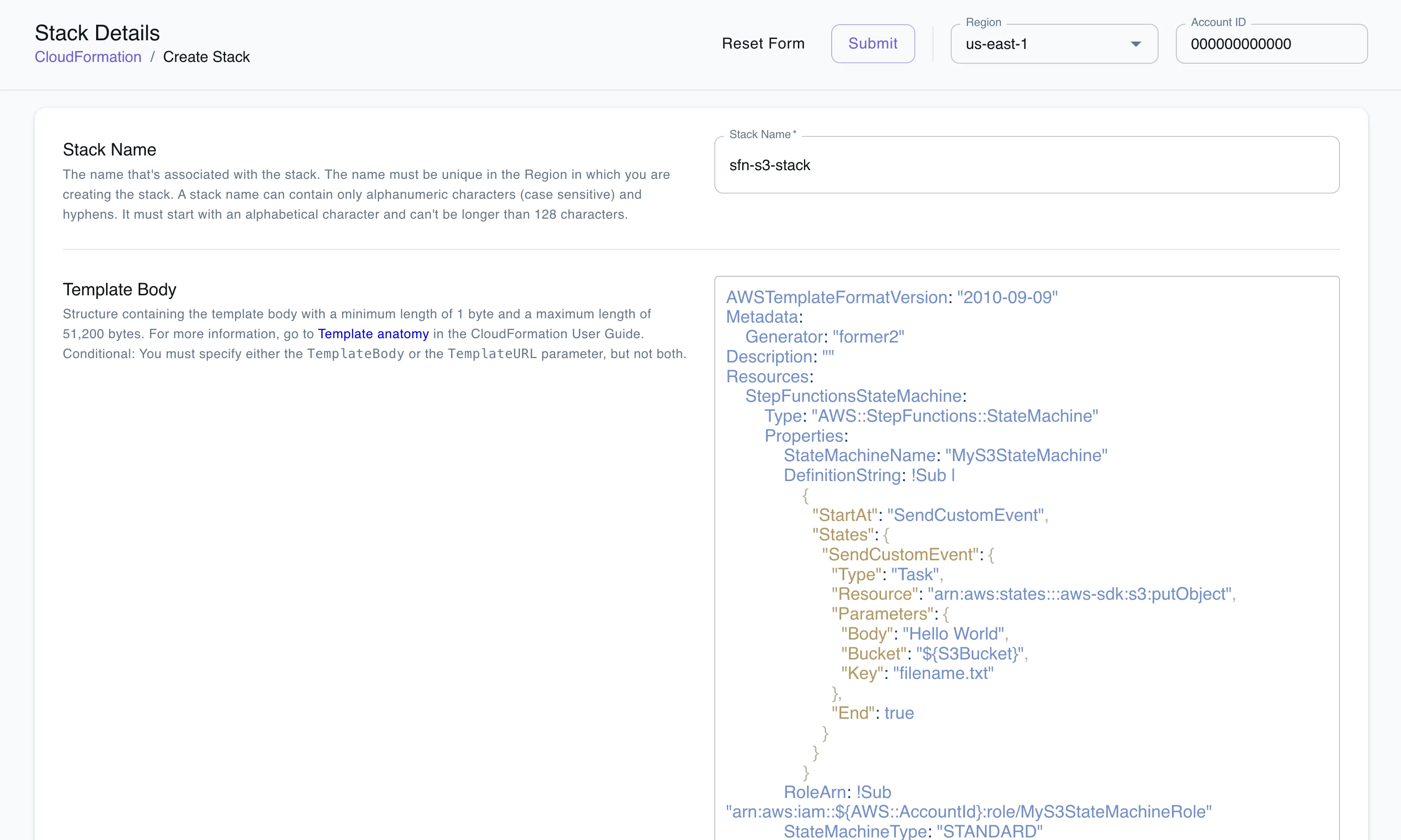Navigate to CloudFormation via the breadcrumb link

(x=88, y=57)
